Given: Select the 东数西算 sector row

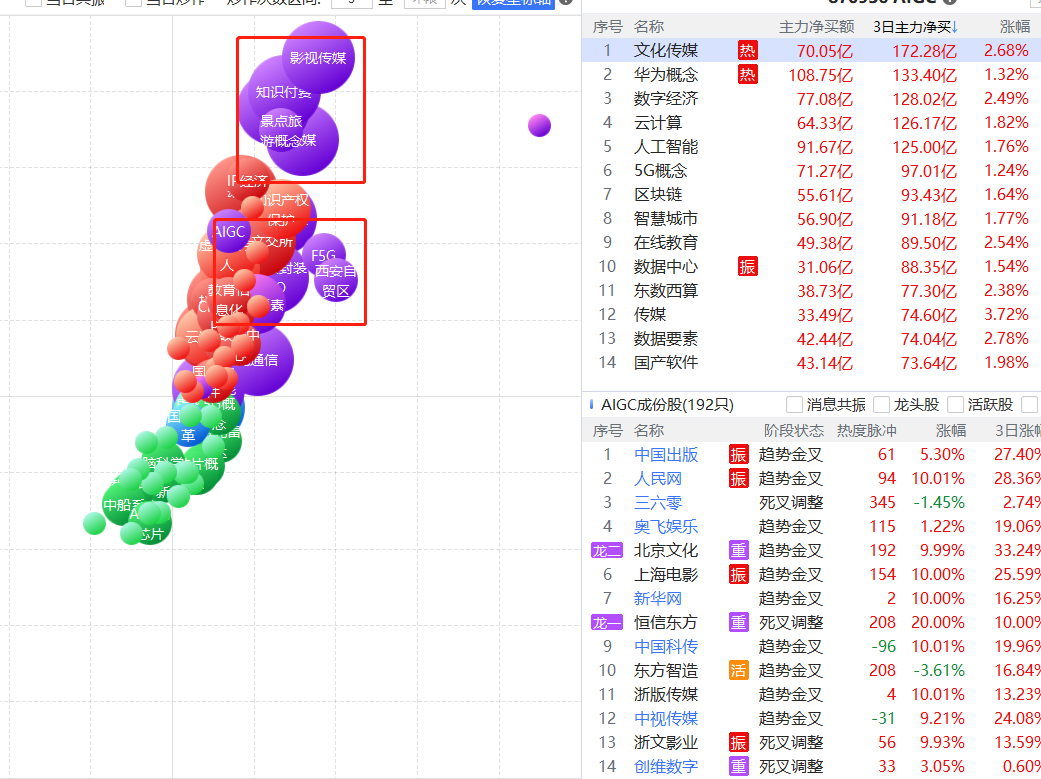Looking at the screenshot, I should pos(811,291).
